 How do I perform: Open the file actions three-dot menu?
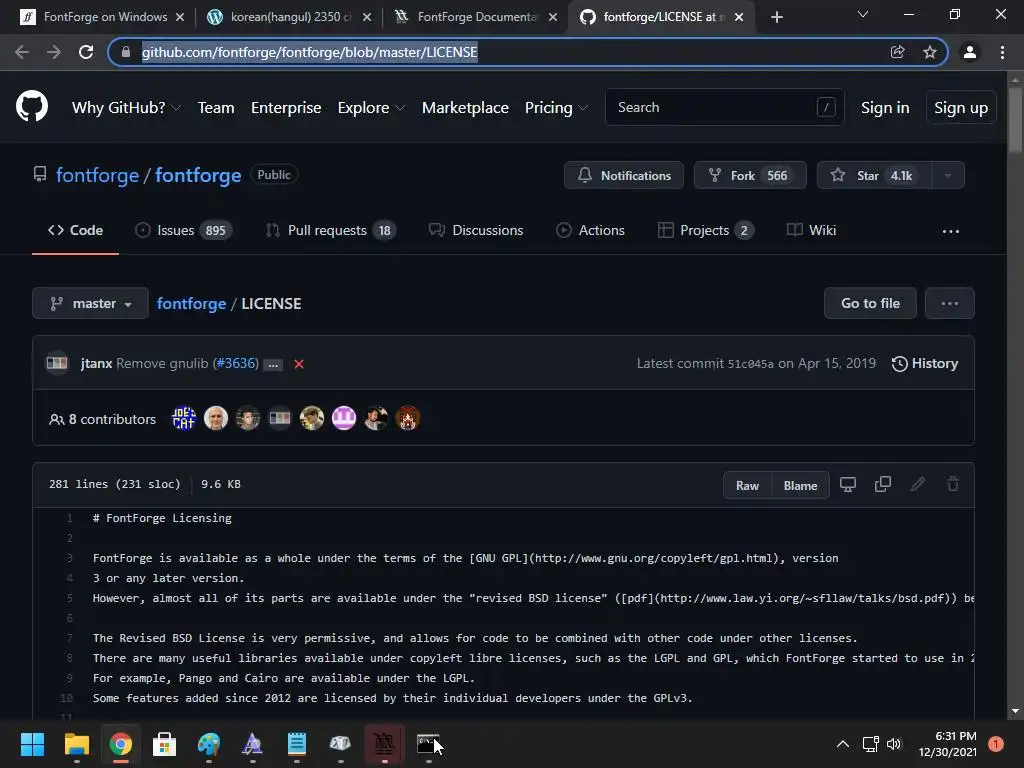click(x=950, y=303)
